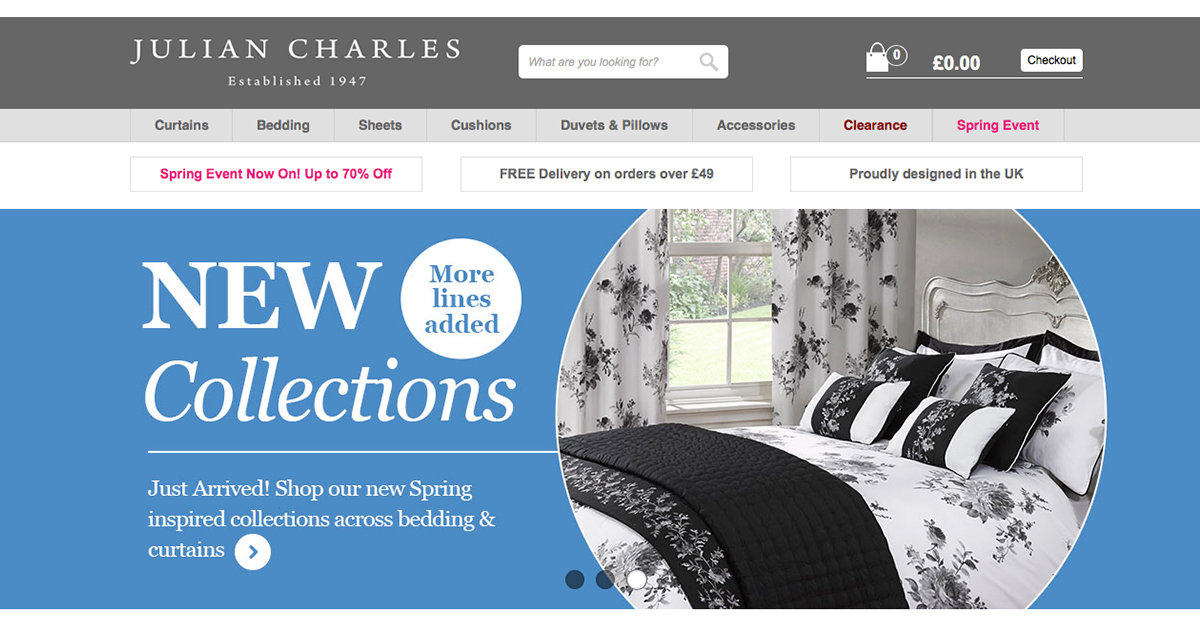Click the white arrow circle under curtains text

coord(253,551)
